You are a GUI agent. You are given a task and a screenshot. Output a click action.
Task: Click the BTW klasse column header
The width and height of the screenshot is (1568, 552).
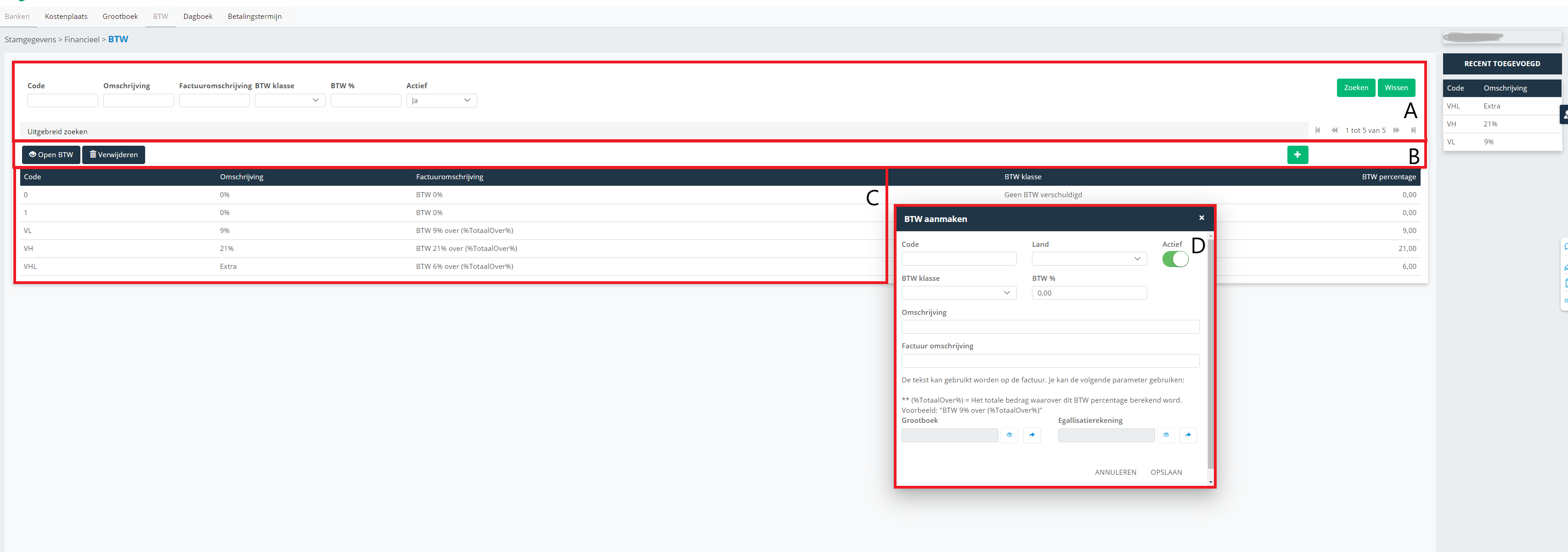(x=1023, y=176)
